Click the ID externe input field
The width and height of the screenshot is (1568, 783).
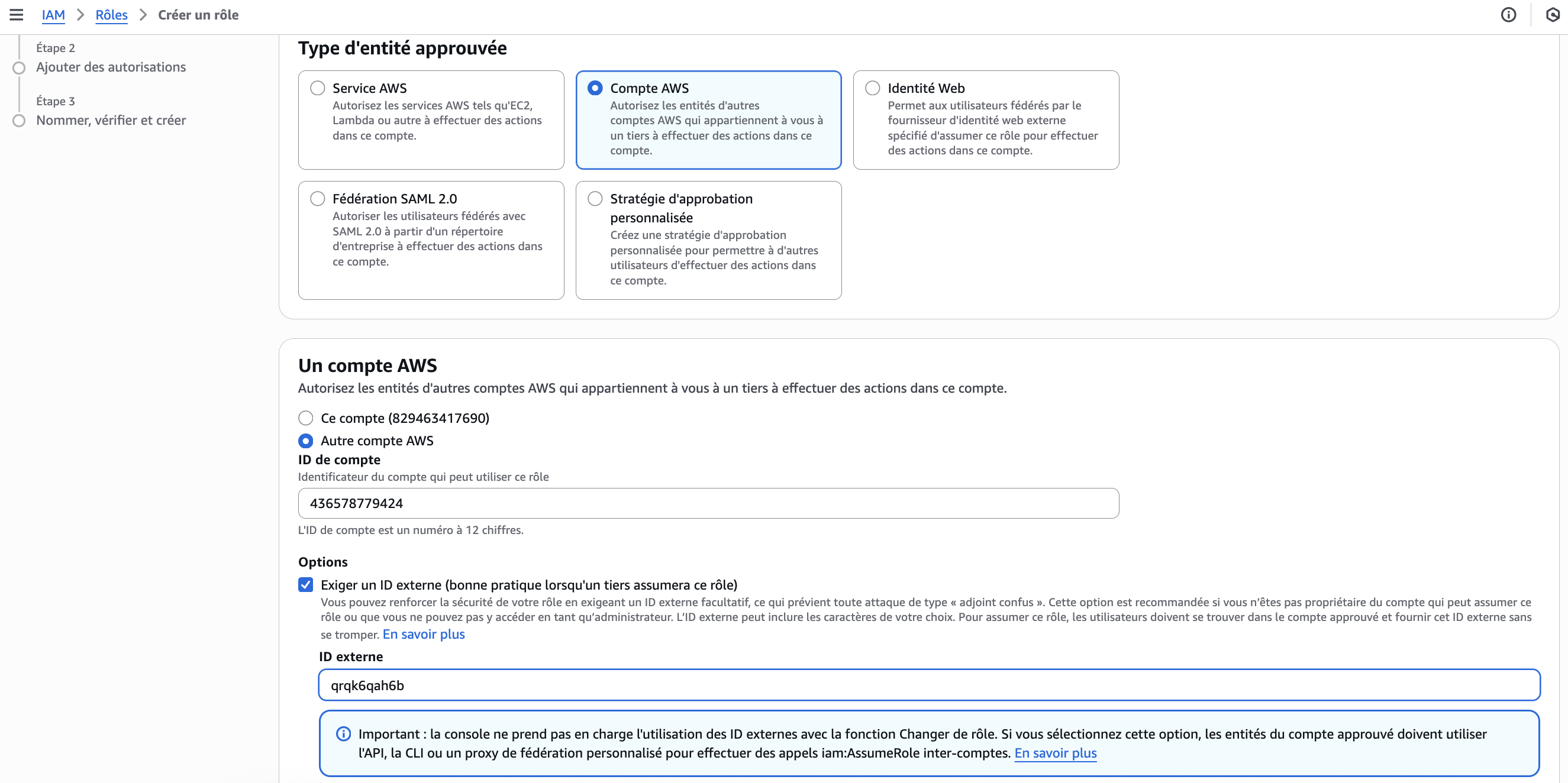pos(928,685)
